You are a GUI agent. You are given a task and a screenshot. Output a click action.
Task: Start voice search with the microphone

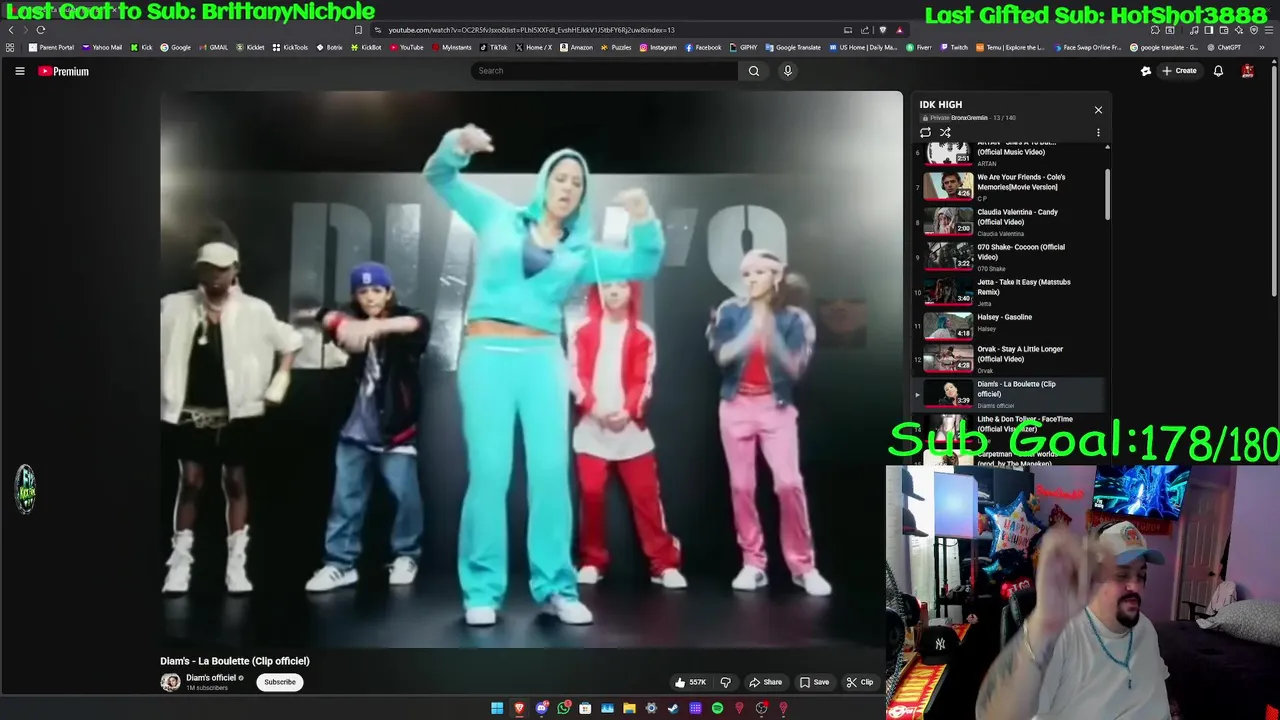788,71
